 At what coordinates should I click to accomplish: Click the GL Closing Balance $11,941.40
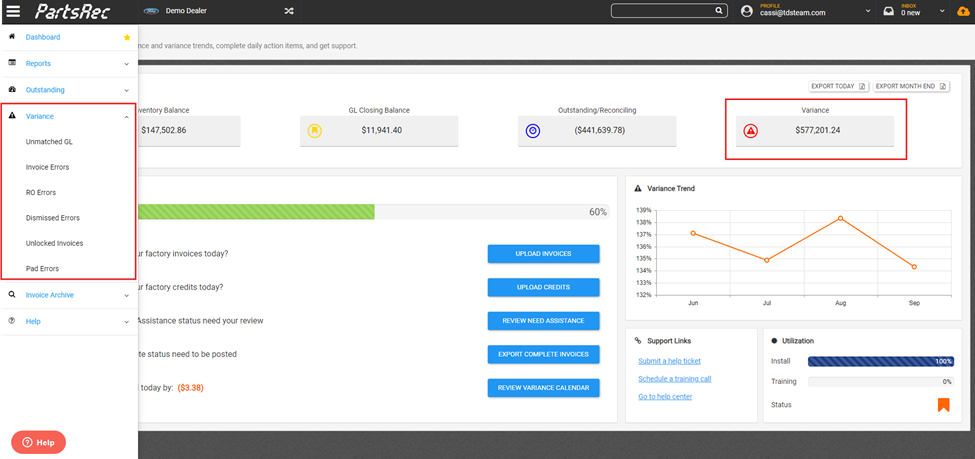point(384,131)
